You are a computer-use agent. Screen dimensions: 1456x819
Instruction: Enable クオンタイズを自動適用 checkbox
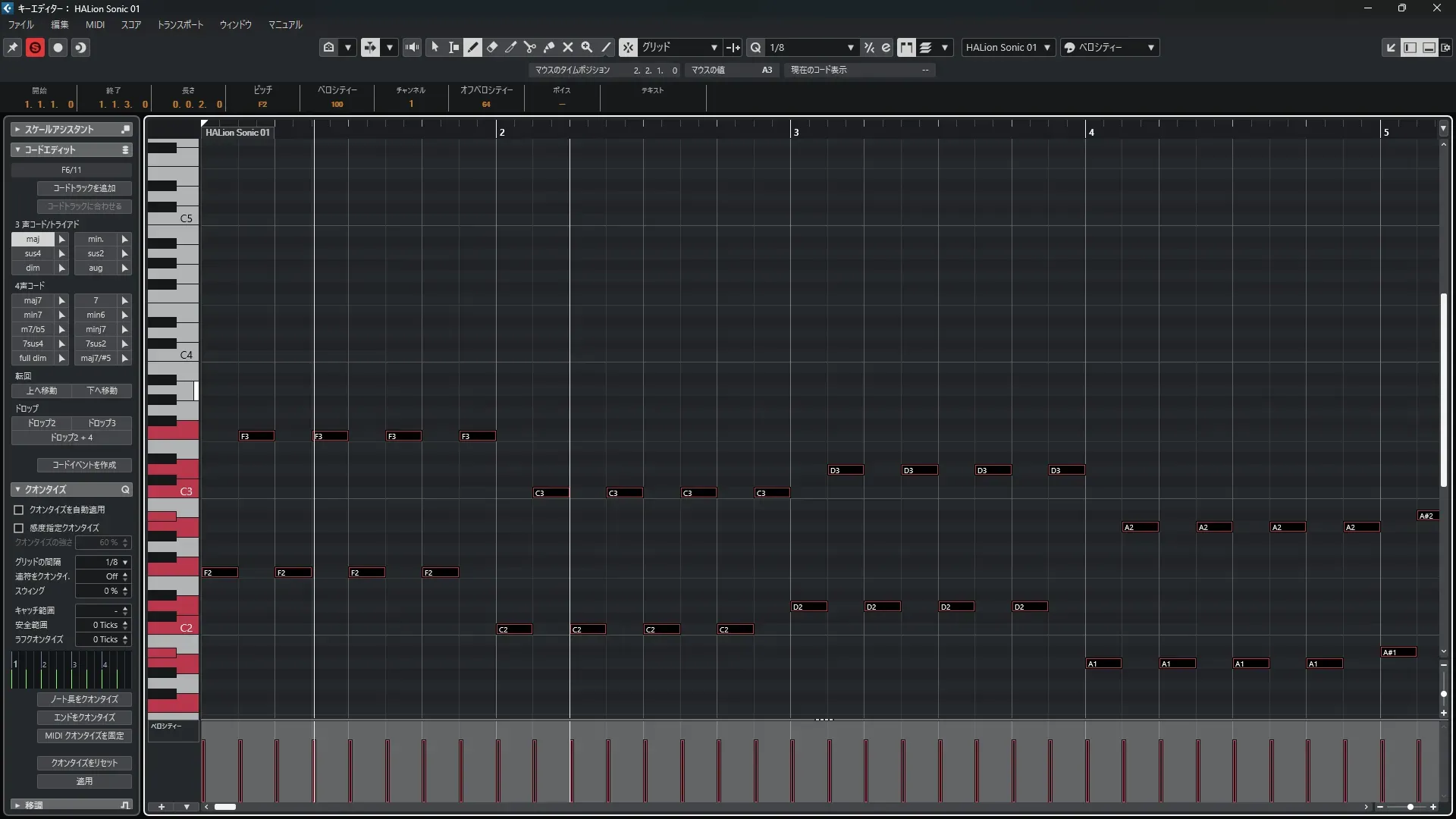pyautogui.click(x=19, y=510)
